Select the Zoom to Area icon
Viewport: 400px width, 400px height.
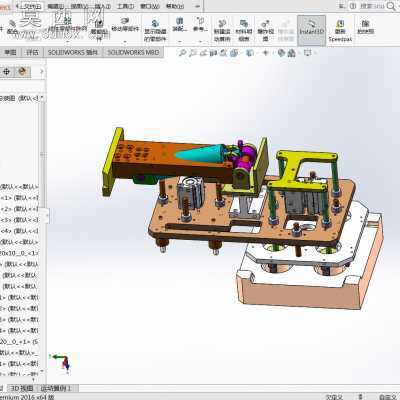click(x=193, y=53)
